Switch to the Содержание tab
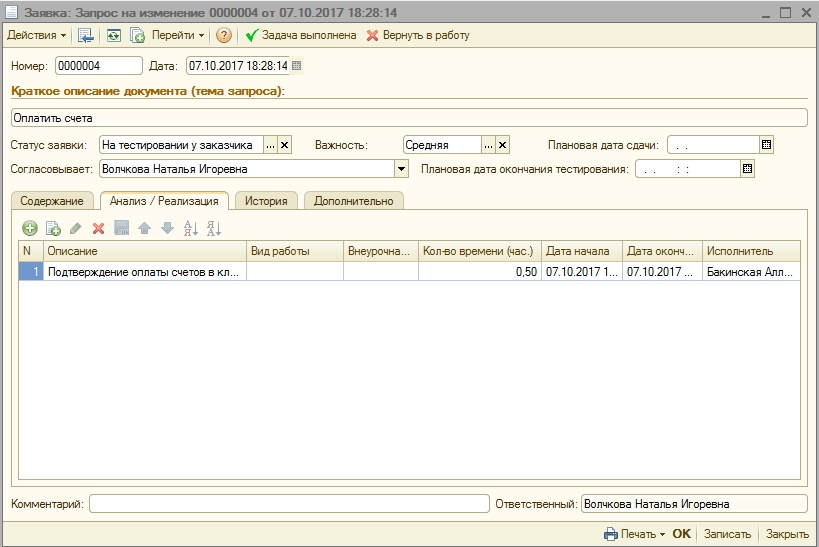The width and height of the screenshot is (819, 547). point(52,201)
